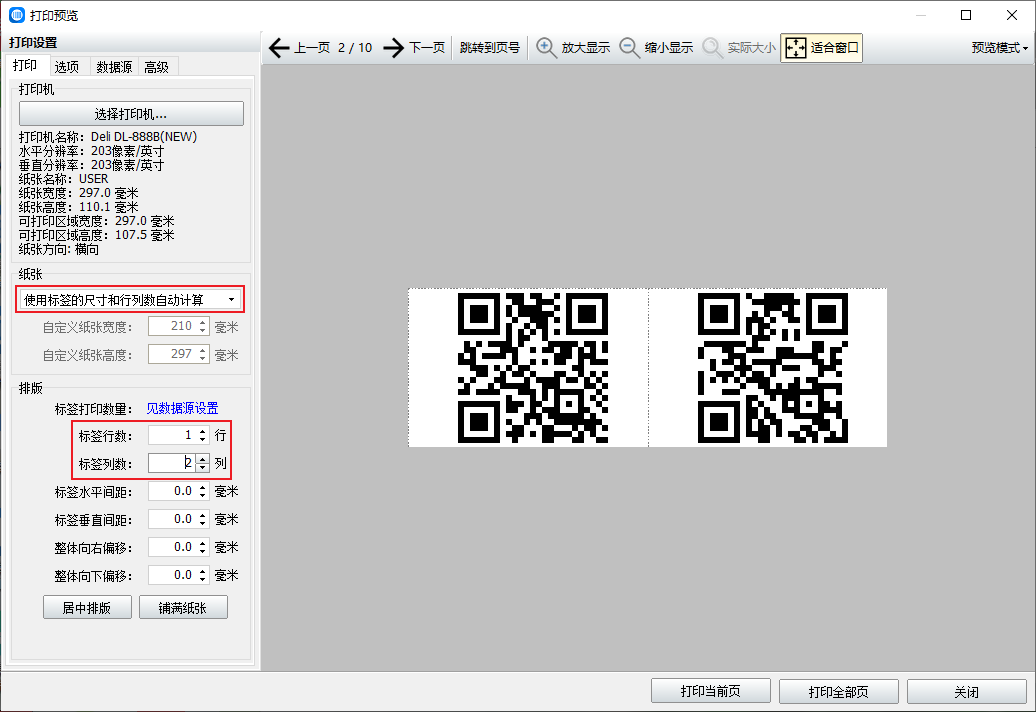Decrease 标签垂直间距 with the down arrow
1036x712 pixels.
[203, 524]
